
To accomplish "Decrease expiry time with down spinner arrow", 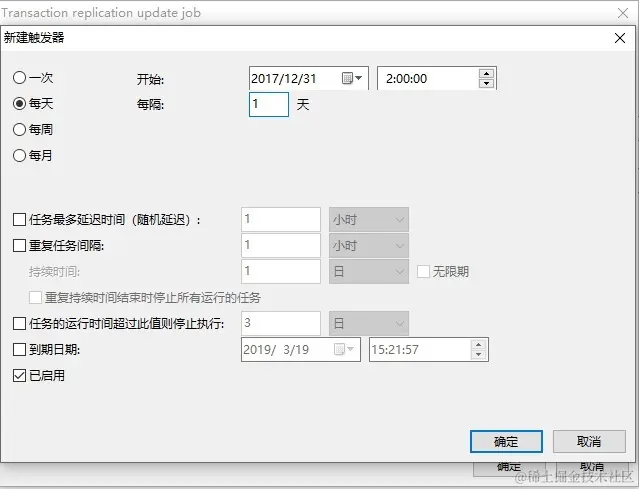I will pos(478,354).
